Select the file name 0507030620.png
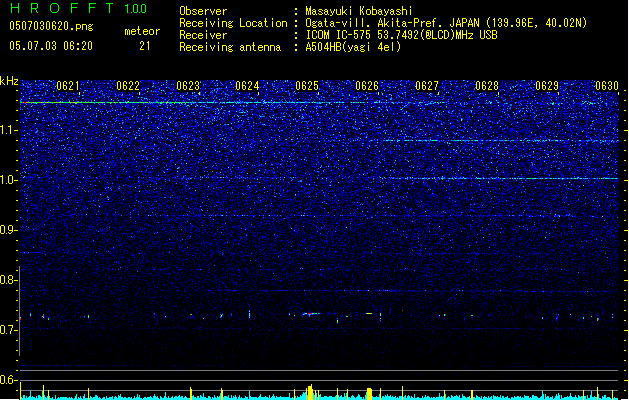 (x=51, y=27)
